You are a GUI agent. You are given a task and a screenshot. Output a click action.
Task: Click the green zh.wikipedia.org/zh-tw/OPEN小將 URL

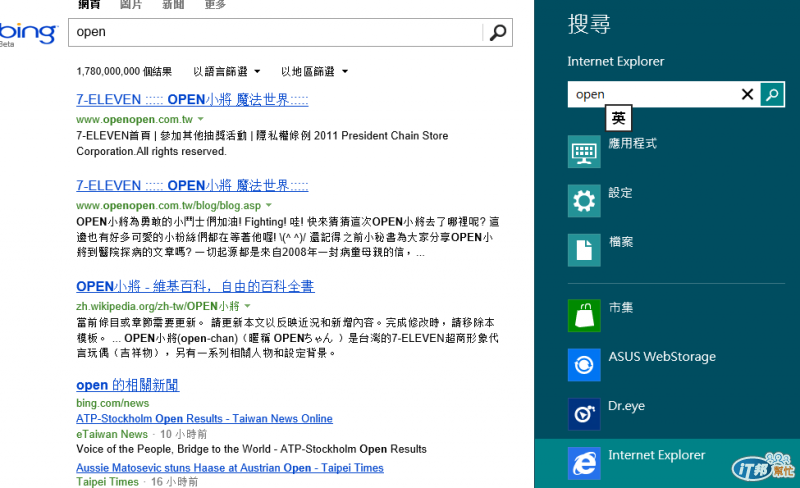coord(158,306)
